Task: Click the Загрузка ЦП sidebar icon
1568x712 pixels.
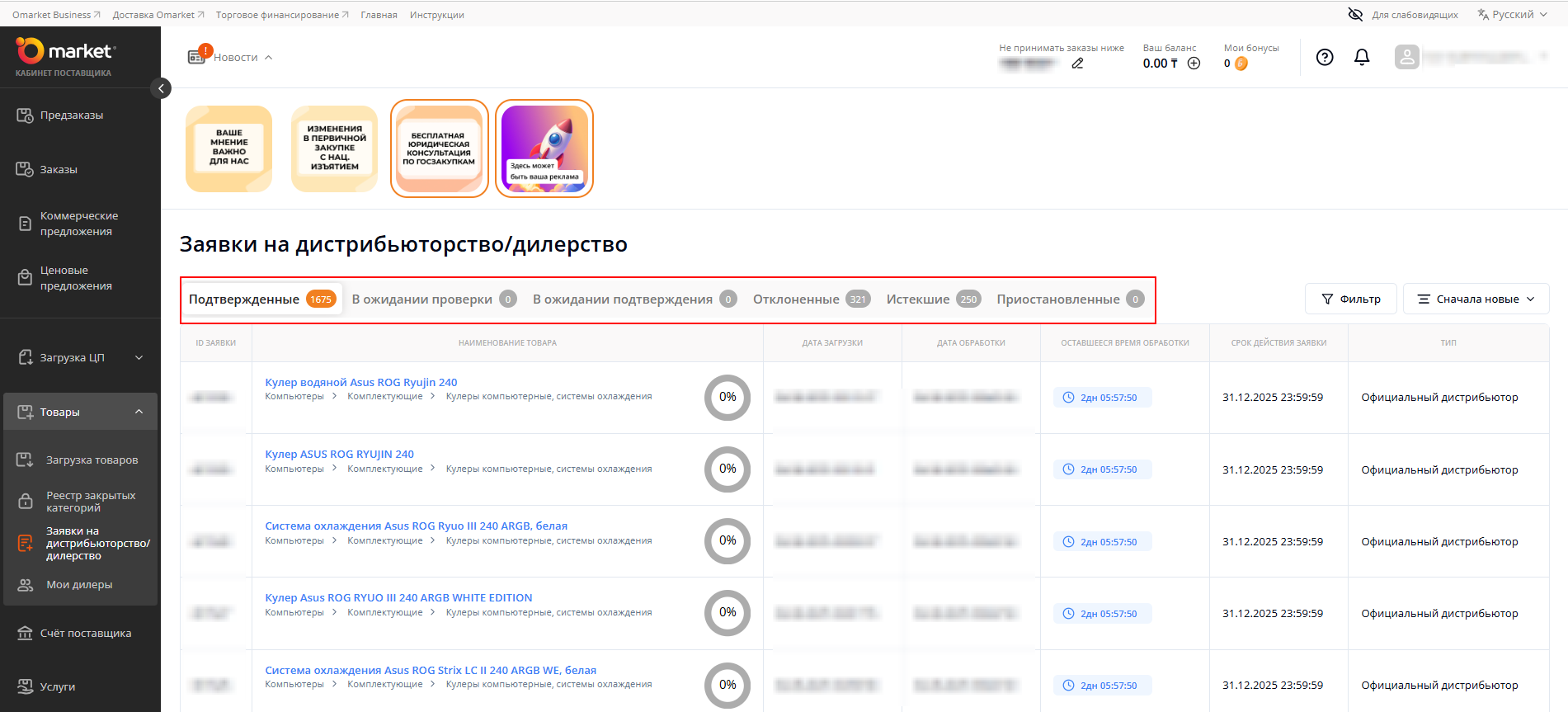Action: [25, 357]
